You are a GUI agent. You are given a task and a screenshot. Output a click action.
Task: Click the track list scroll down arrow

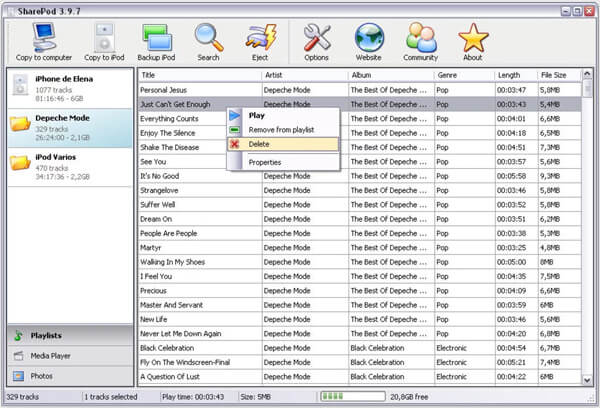[587, 380]
